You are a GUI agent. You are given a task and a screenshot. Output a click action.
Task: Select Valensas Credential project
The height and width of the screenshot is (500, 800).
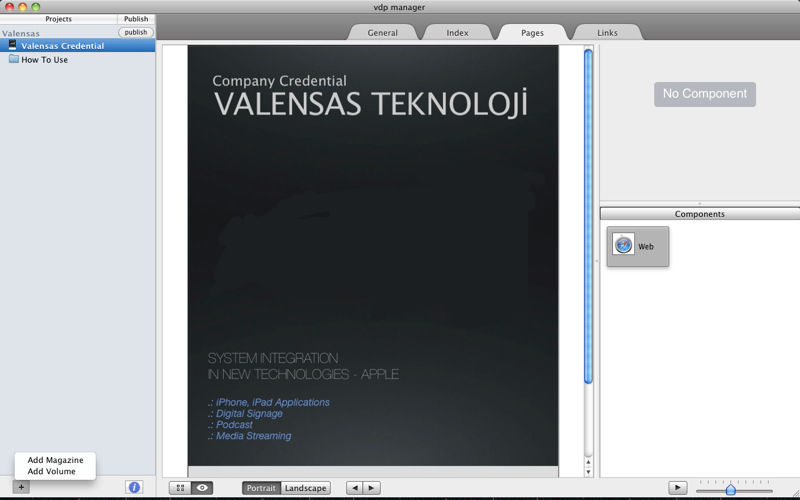[x=78, y=45]
